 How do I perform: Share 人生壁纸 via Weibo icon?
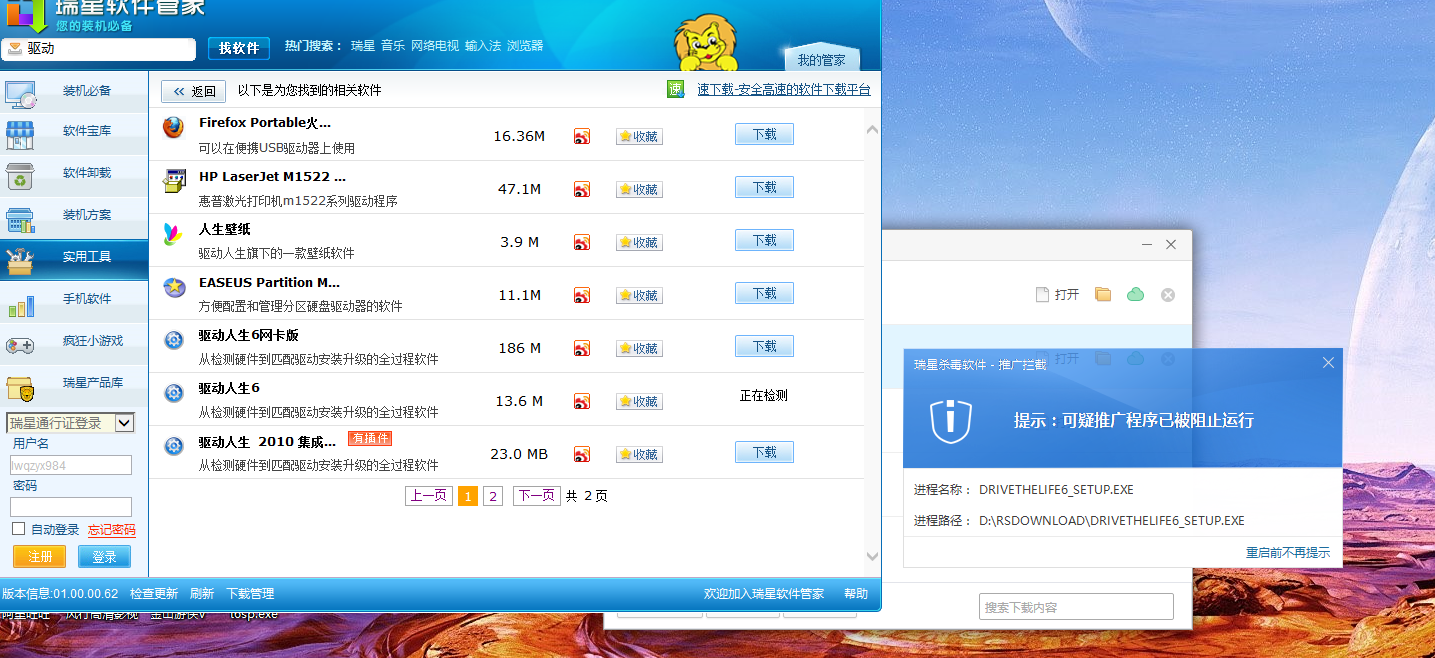[582, 242]
